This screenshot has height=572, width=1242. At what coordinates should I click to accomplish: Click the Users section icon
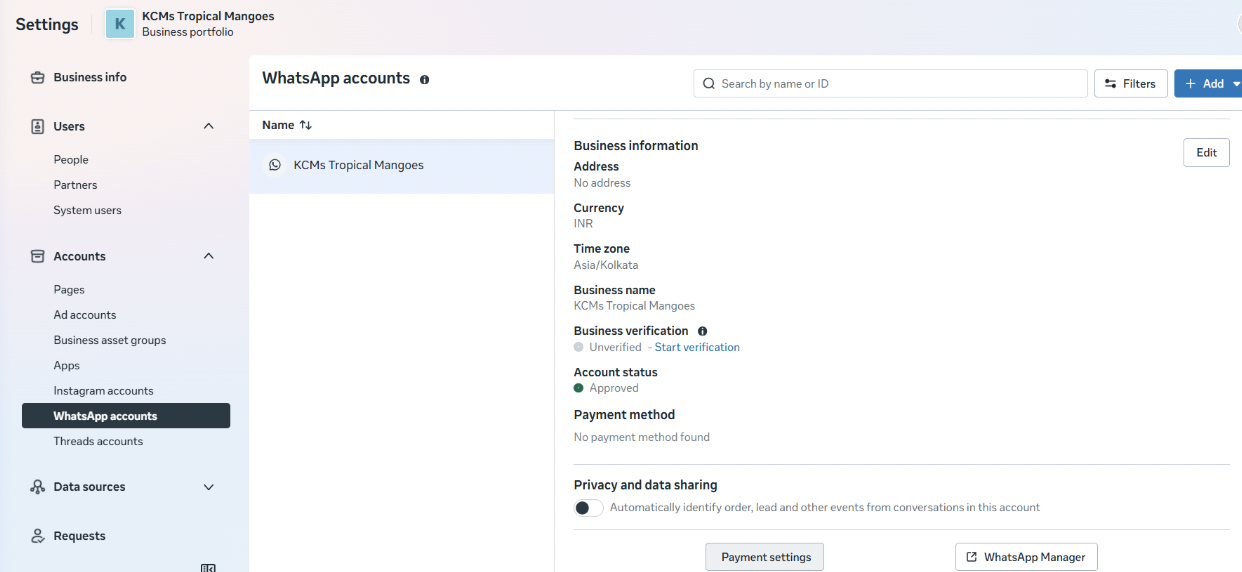click(x=38, y=126)
